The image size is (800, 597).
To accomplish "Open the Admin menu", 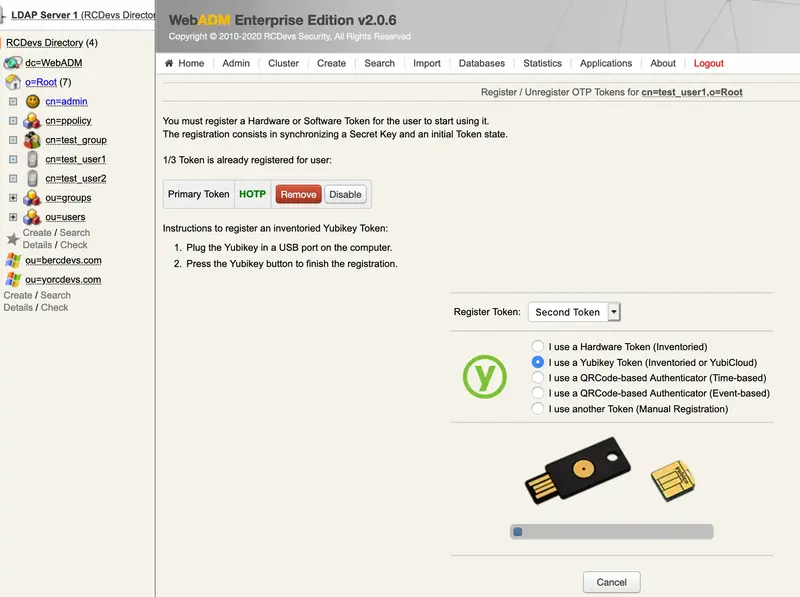I will tap(236, 63).
